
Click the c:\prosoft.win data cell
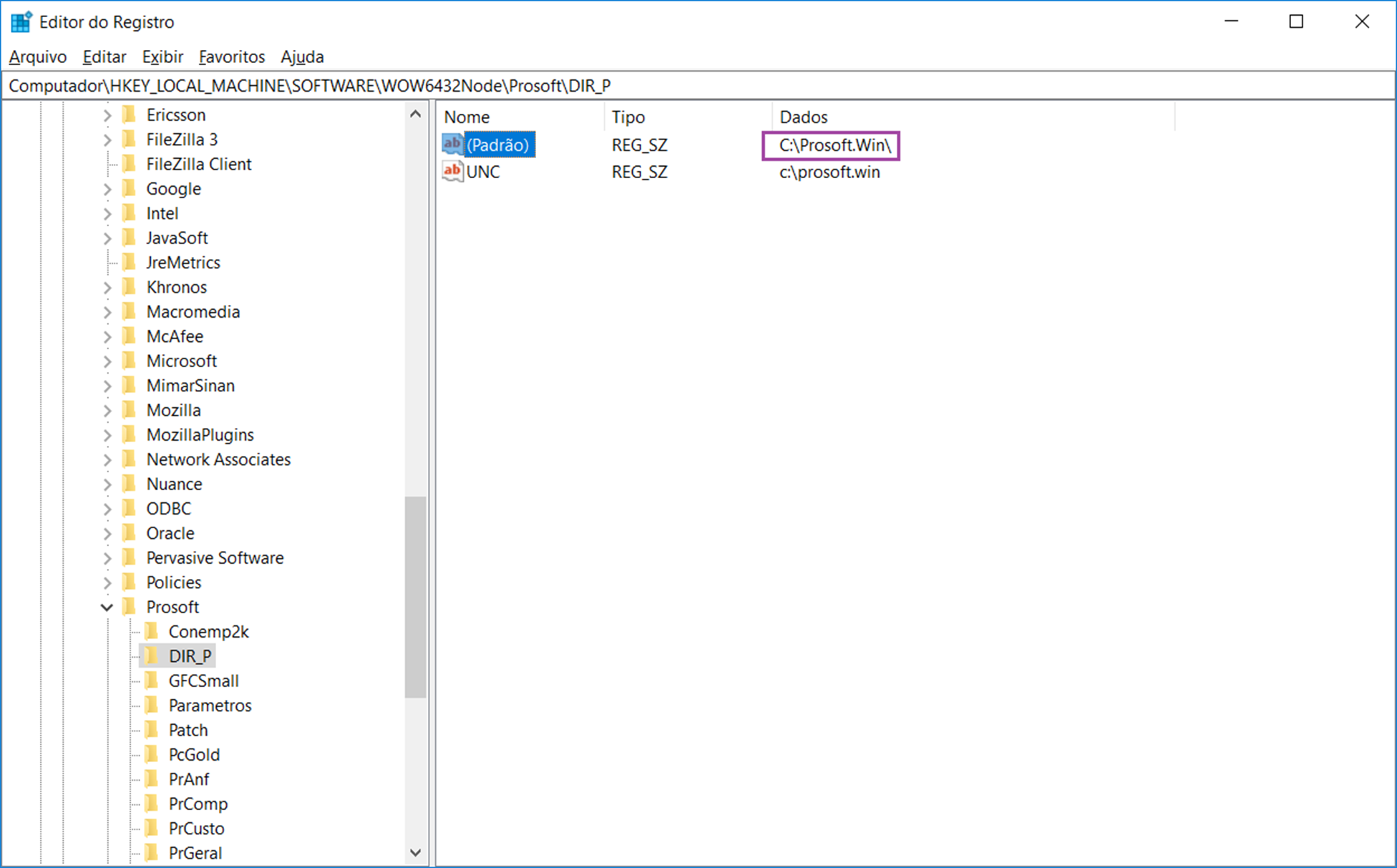(x=829, y=172)
